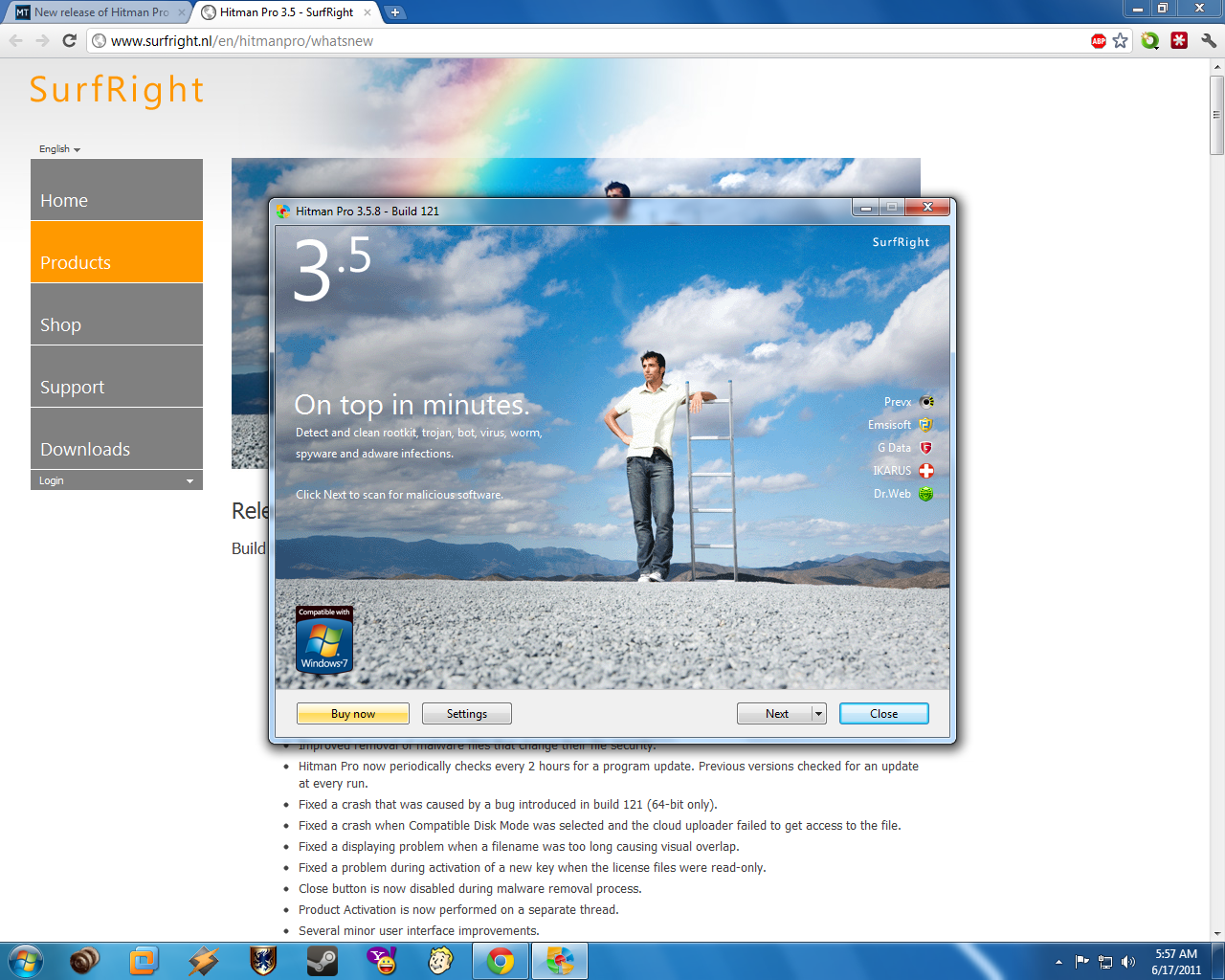Image resolution: width=1225 pixels, height=980 pixels.
Task: Close the Hitman Pro 3.5 - SurfRight tab
Action: (367, 12)
